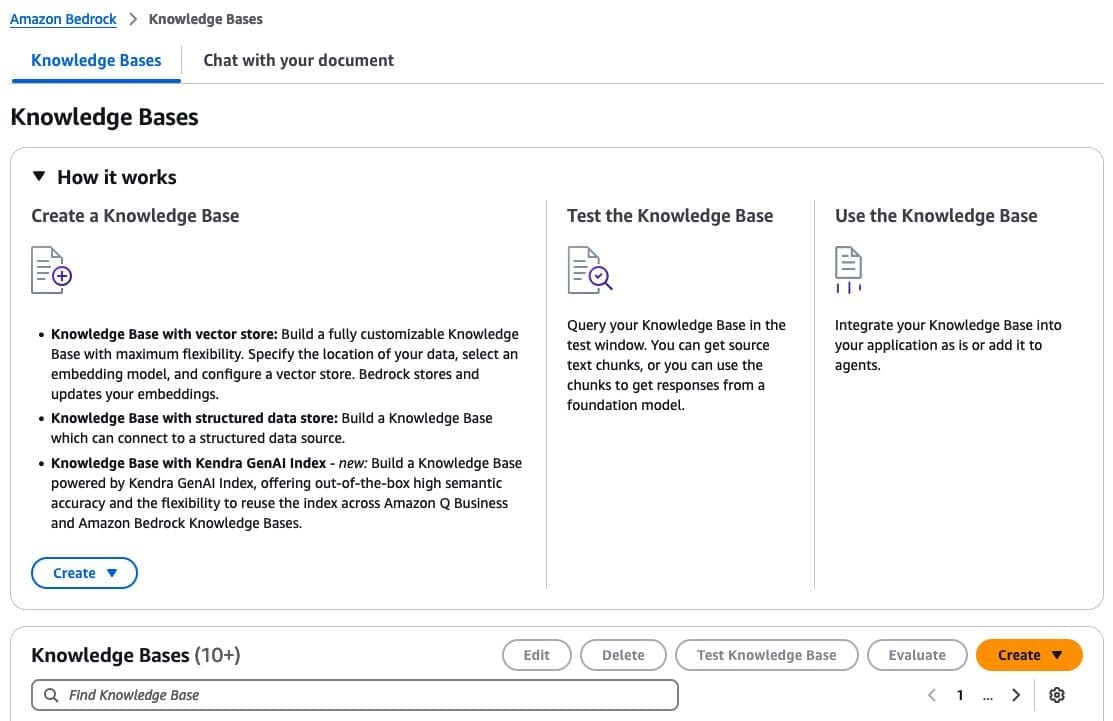Screen dimensions: 1113x721
Task: Click the Create a Knowledge Base document-plus icon
Action: click(51, 269)
